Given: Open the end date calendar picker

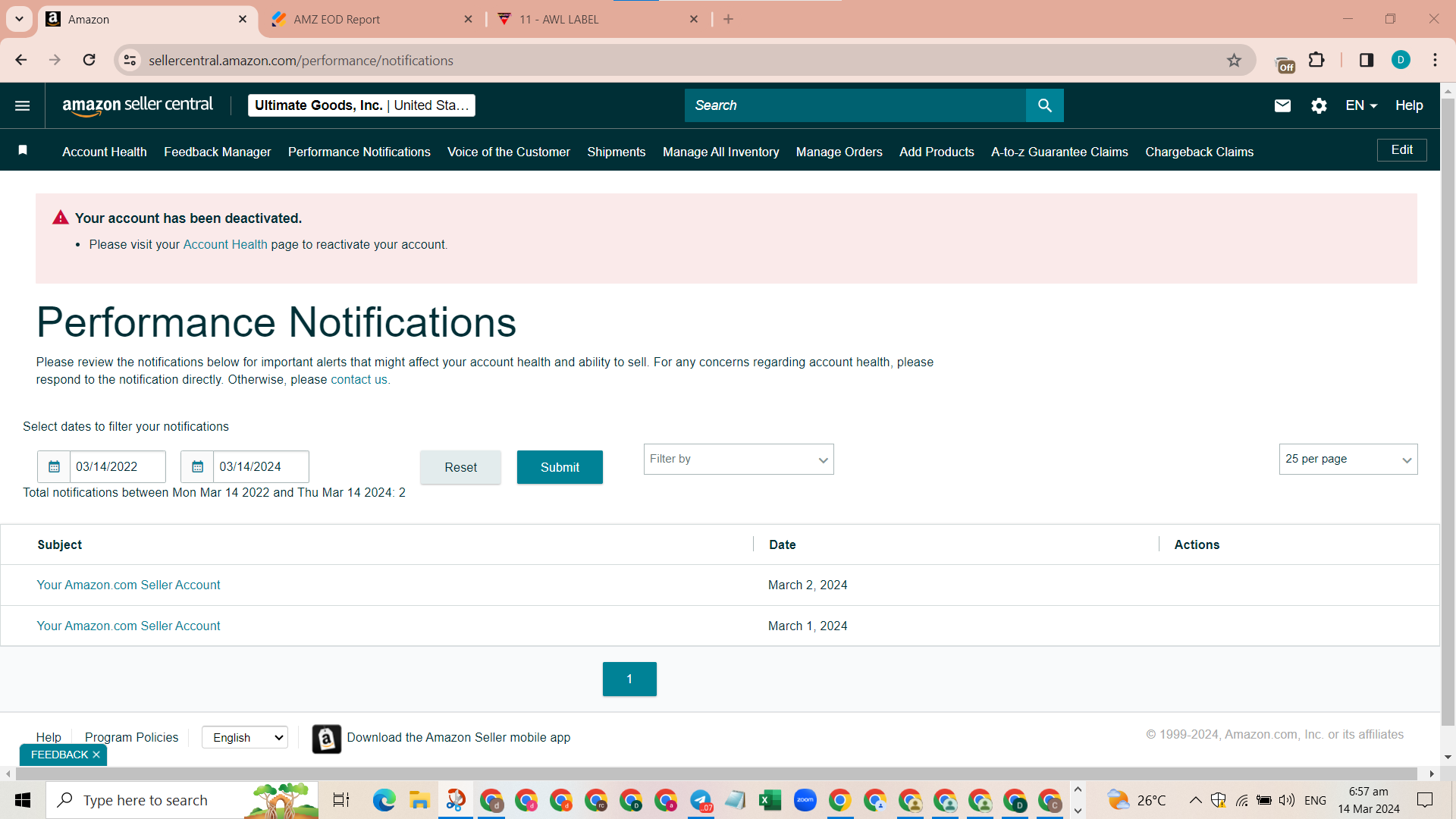Looking at the screenshot, I should [x=197, y=466].
